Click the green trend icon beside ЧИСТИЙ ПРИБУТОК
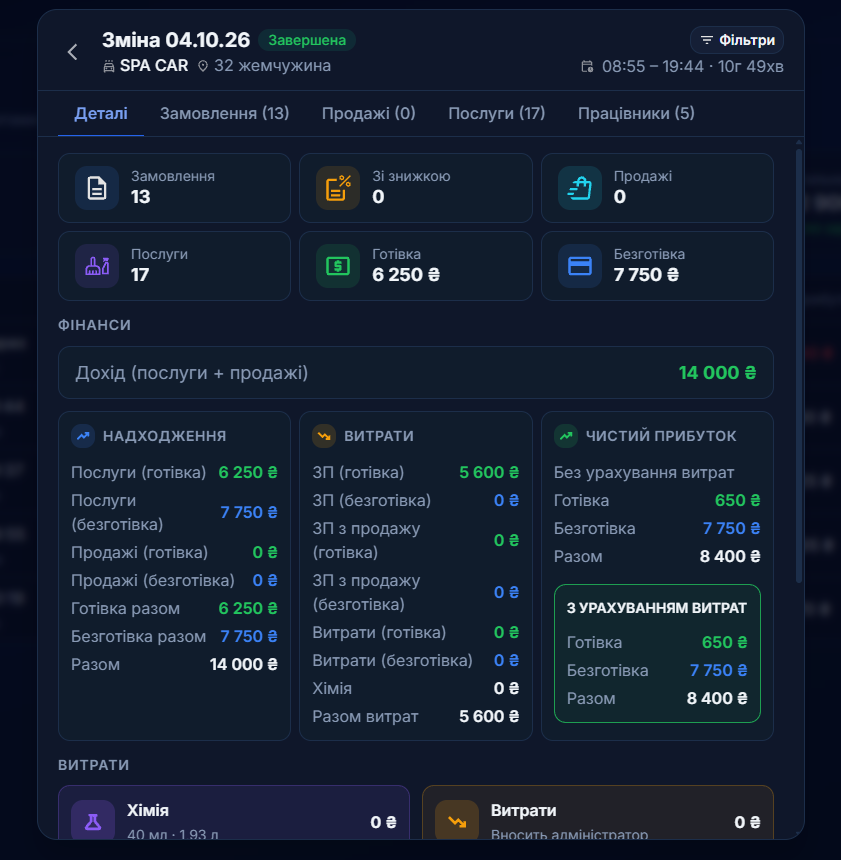The width and height of the screenshot is (841, 860). (566, 436)
